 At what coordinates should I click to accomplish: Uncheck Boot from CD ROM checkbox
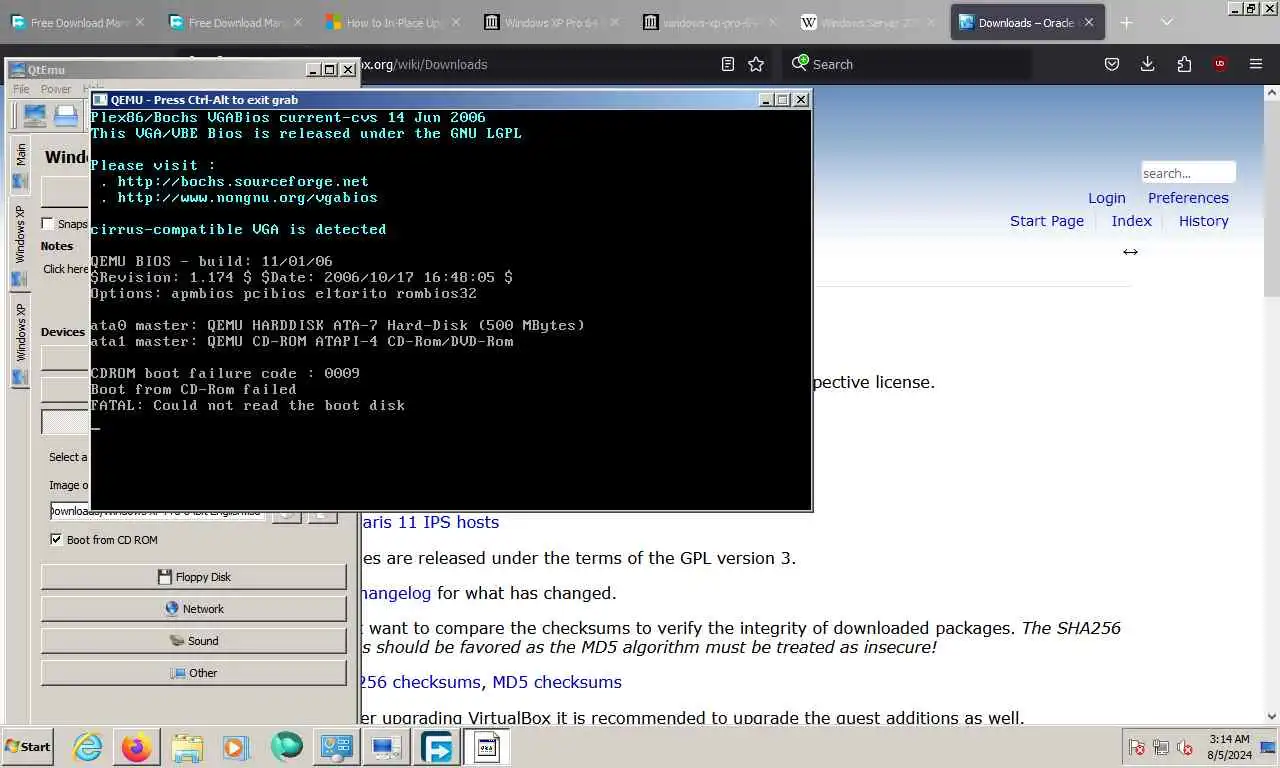pos(56,540)
